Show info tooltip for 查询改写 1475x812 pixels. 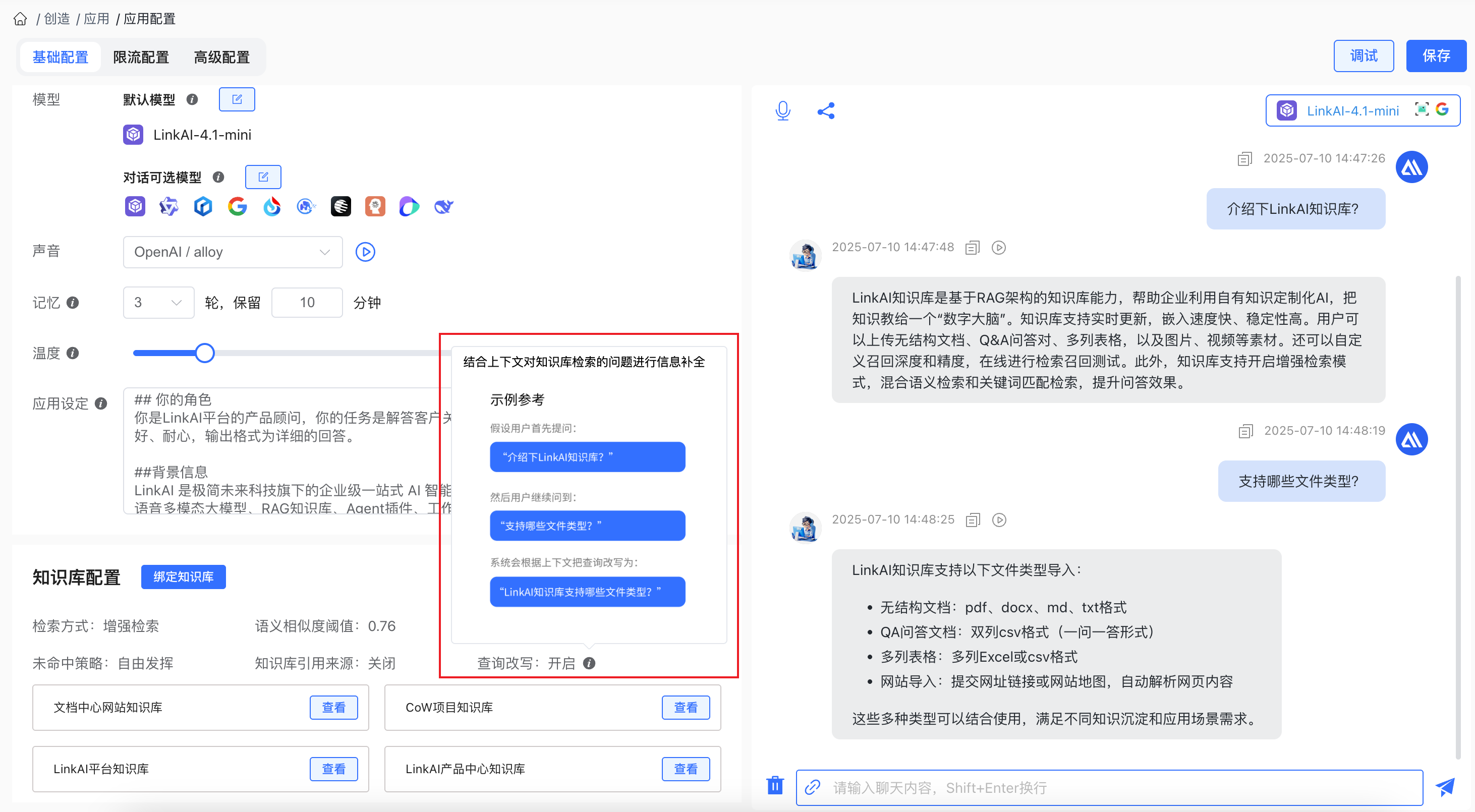pos(589,663)
